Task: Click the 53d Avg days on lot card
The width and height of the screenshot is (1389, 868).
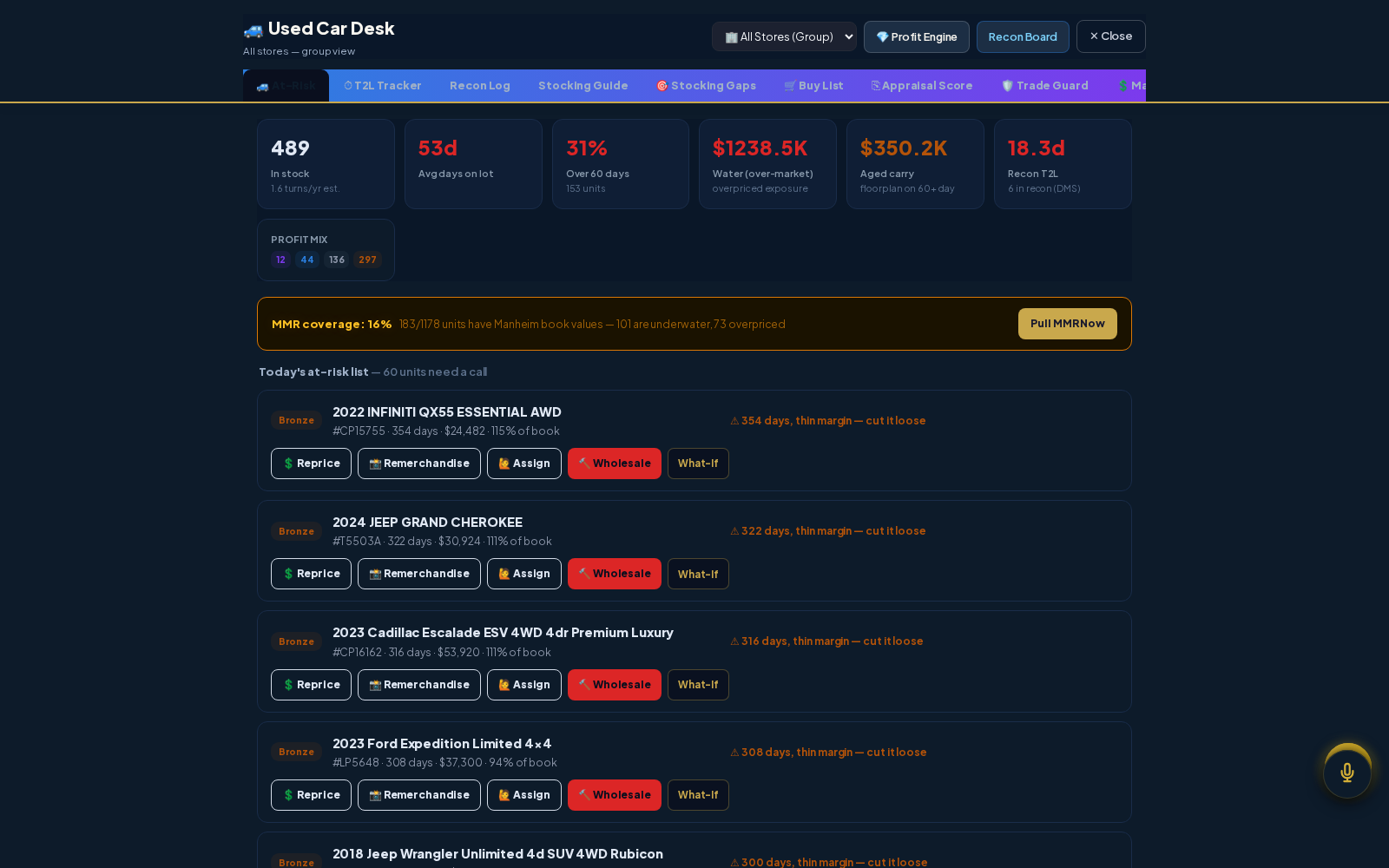Action: coord(473,164)
